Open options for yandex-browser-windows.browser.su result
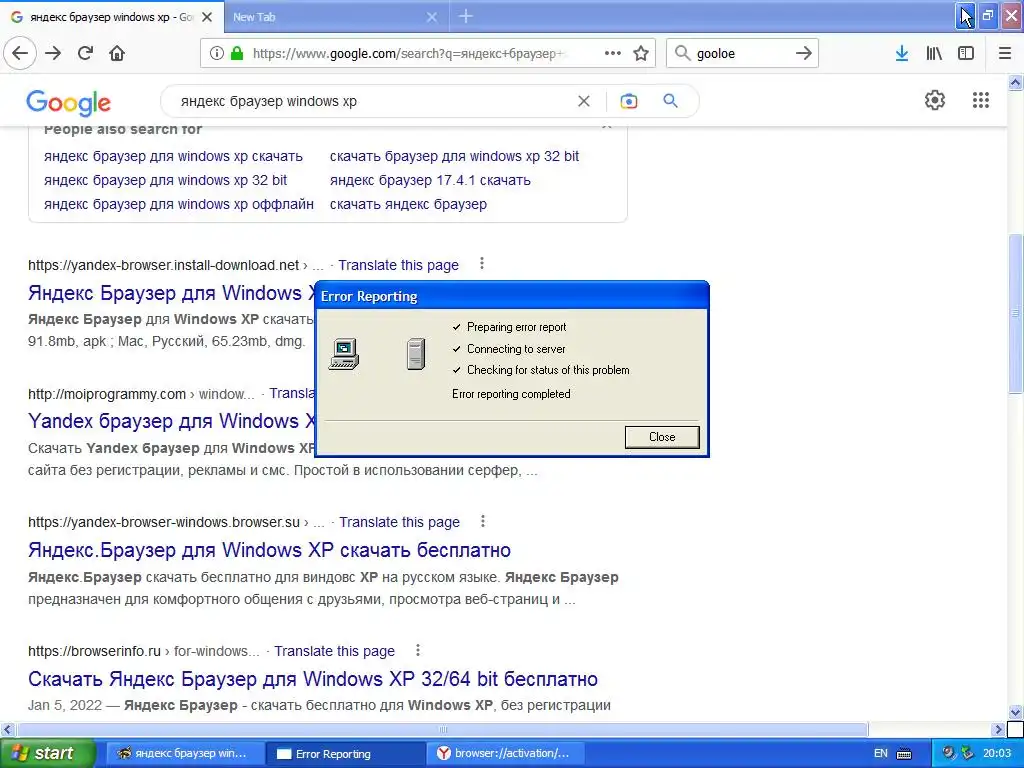 pos(483,521)
